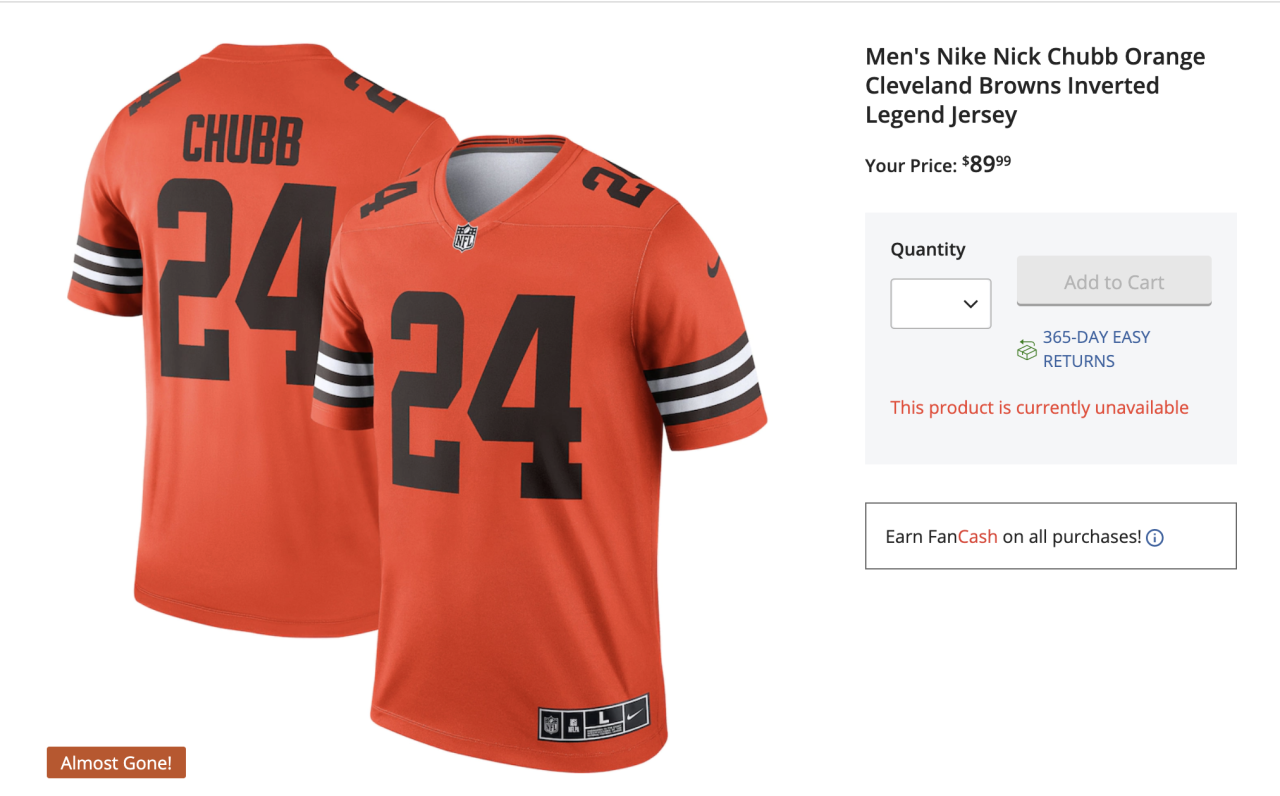Image resolution: width=1280 pixels, height=796 pixels.
Task: Click the green 365-day returns box icon
Action: [x=1026, y=350]
